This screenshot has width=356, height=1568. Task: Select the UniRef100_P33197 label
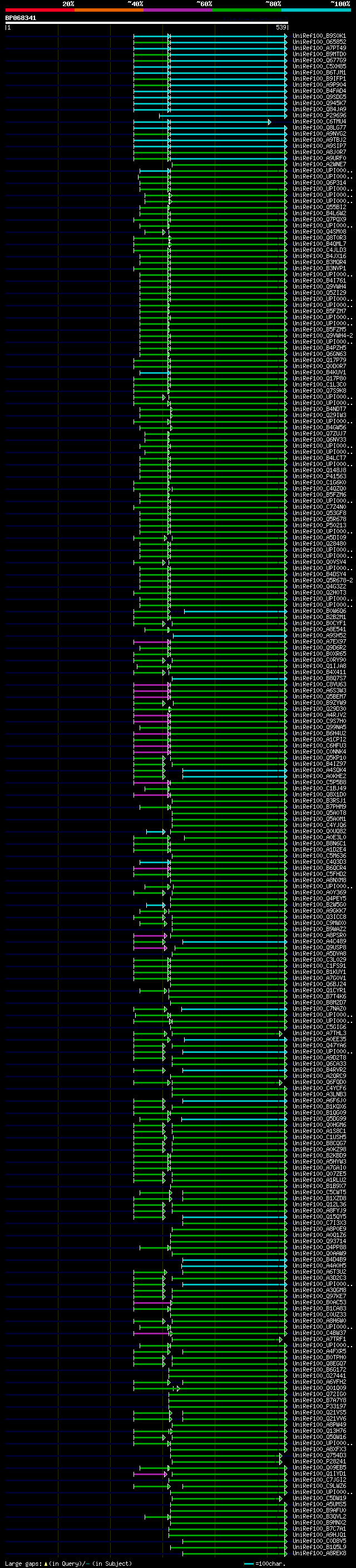click(319, 1406)
